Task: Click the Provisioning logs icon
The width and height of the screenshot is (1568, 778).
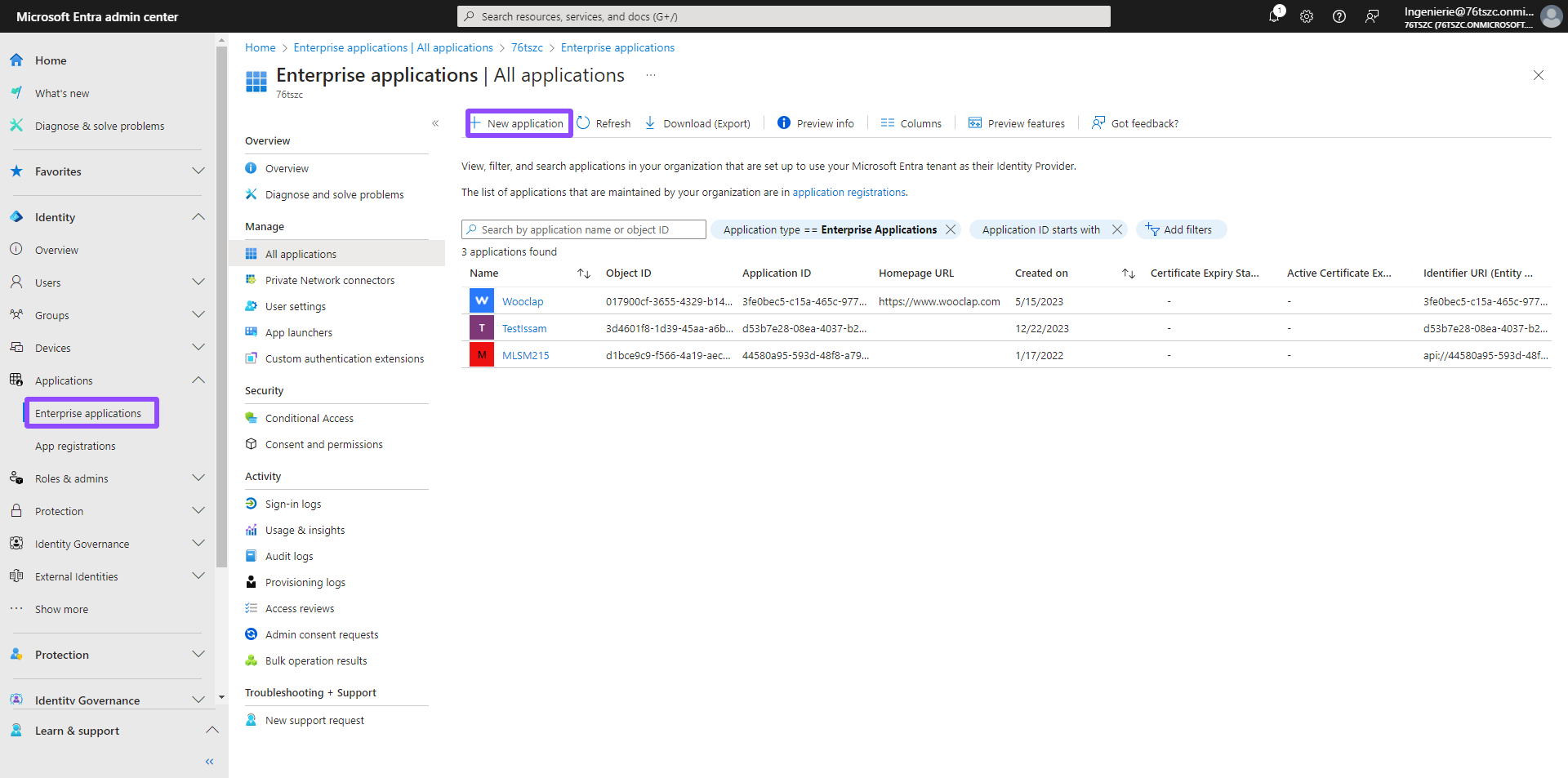Action: click(x=252, y=582)
